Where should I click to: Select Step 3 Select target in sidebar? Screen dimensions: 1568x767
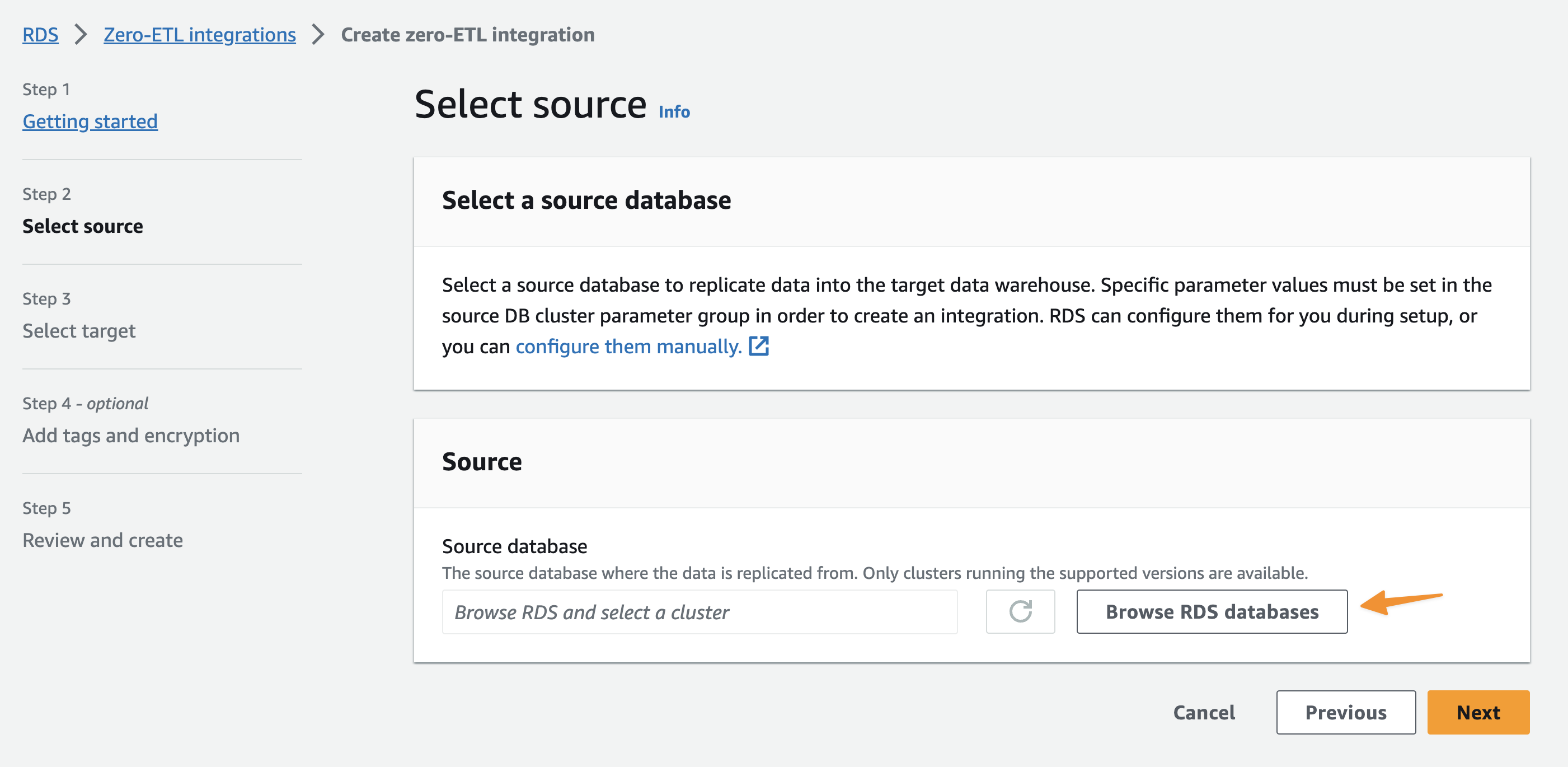pyautogui.click(x=79, y=331)
